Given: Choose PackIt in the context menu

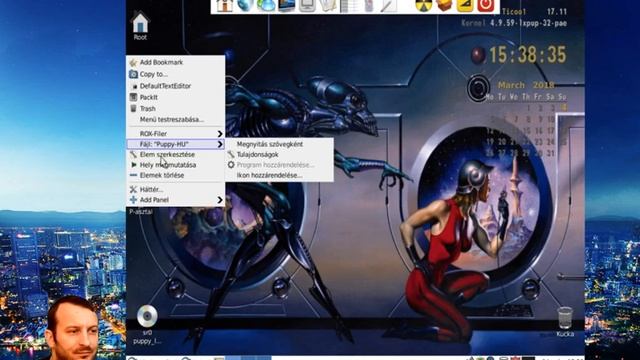Looking at the screenshot, I should click(176, 97).
